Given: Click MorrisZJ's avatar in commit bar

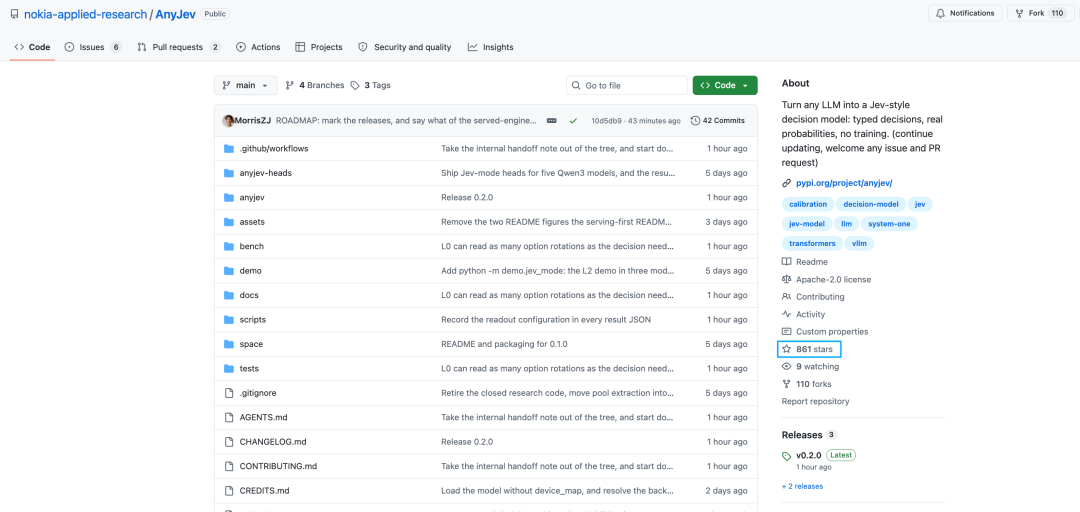Looking at the screenshot, I should 228,121.
